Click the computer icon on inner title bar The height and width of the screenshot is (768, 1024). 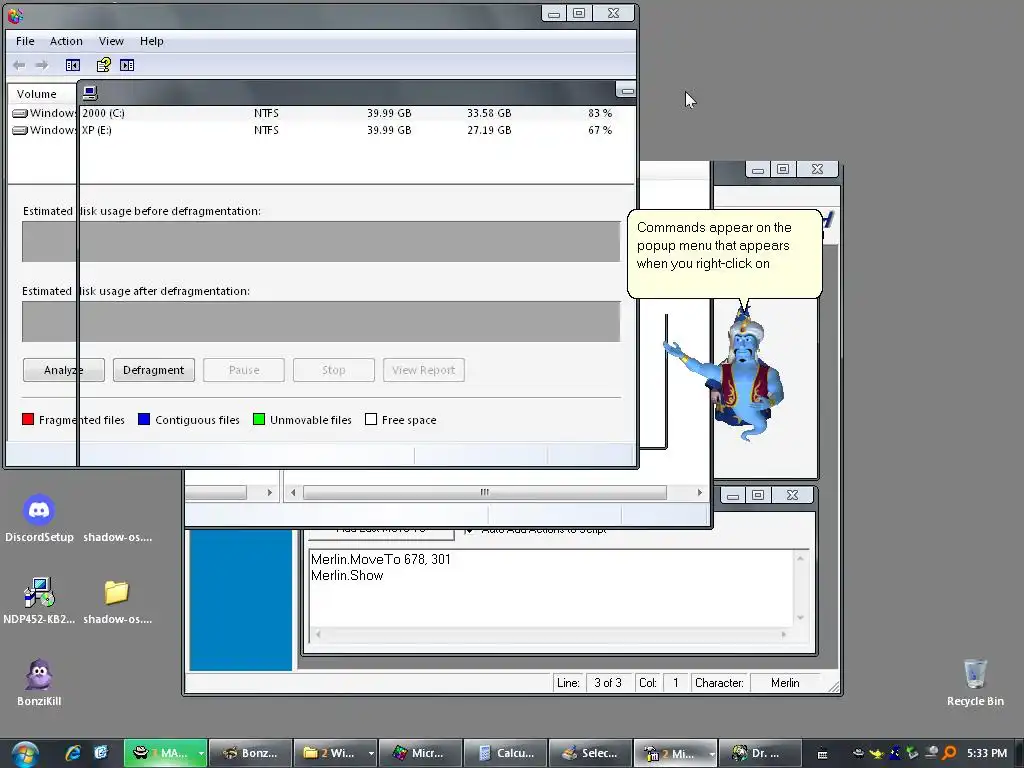click(90, 93)
